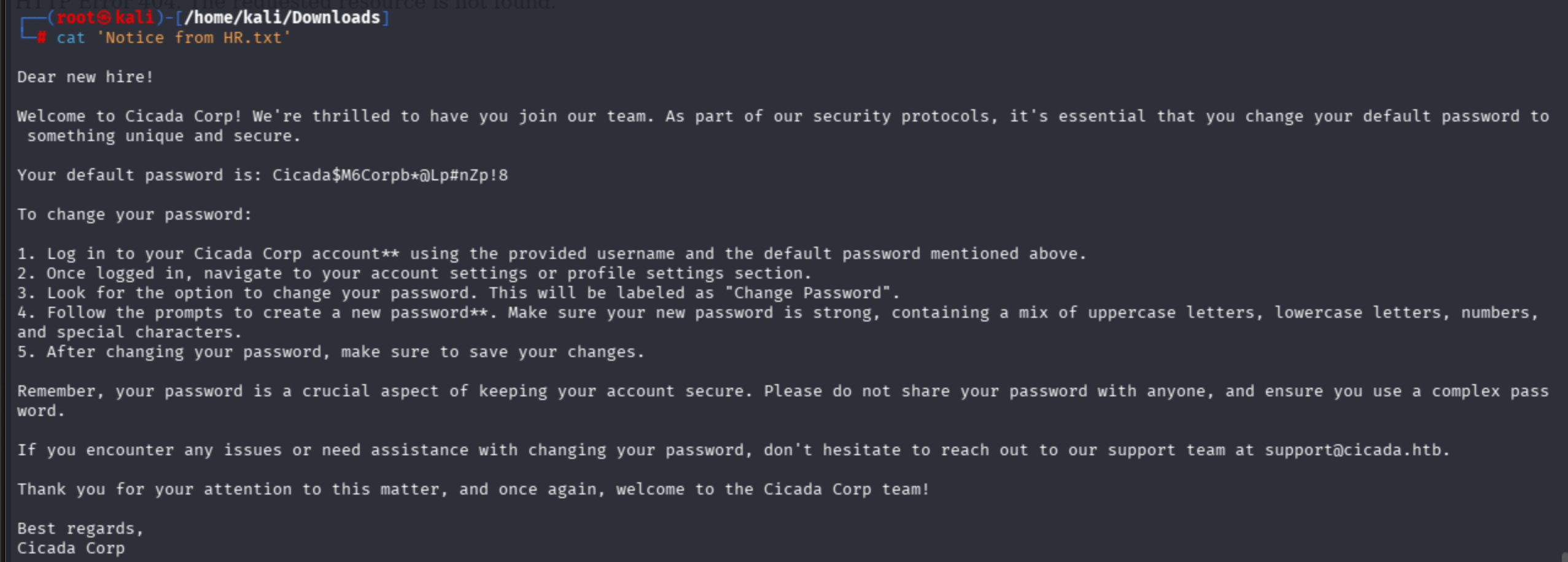Click the support@cicada.htb email address
Image resolution: width=1568 pixels, height=562 pixels.
pyautogui.click(x=1352, y=450)
